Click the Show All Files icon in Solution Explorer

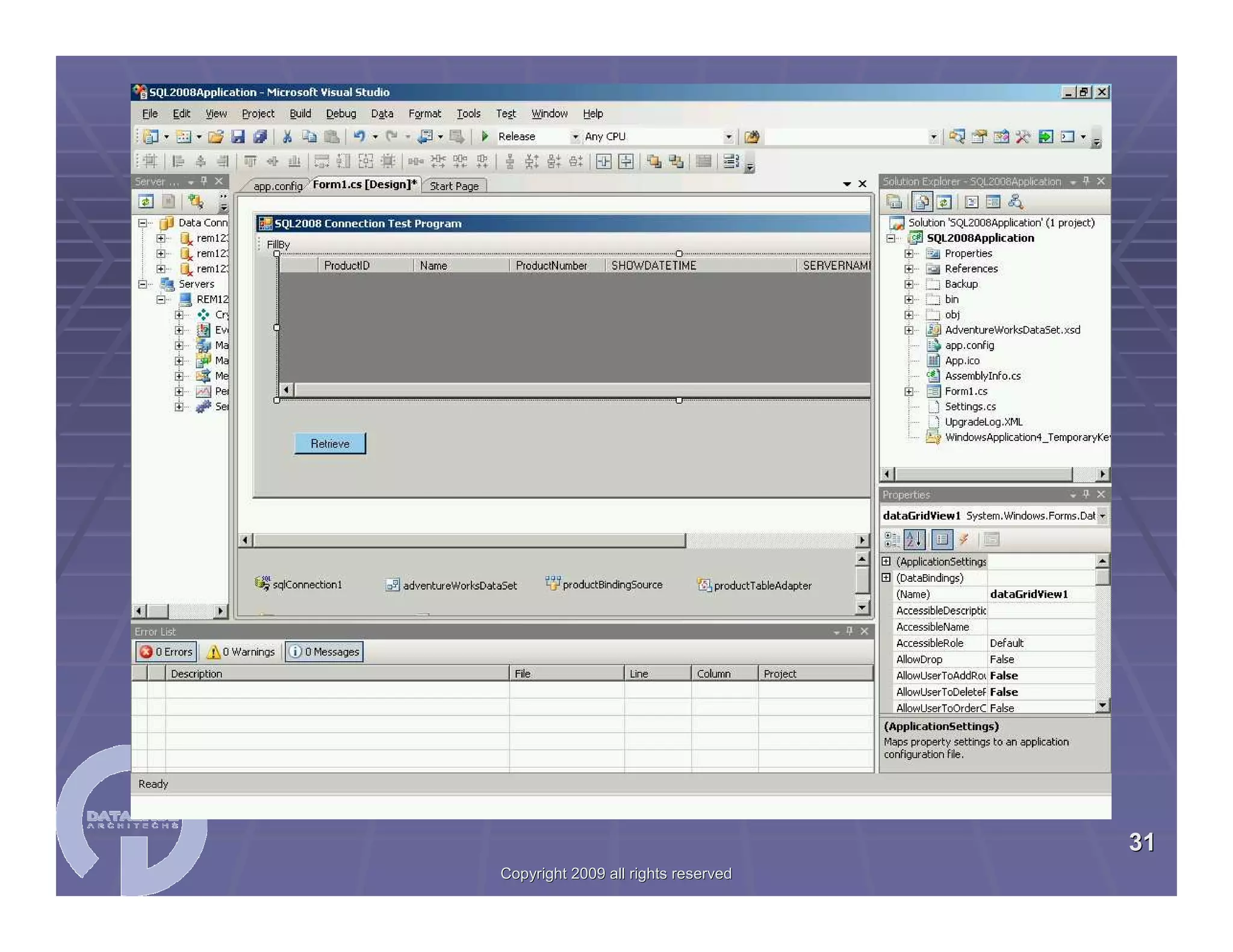coord(921,202)
